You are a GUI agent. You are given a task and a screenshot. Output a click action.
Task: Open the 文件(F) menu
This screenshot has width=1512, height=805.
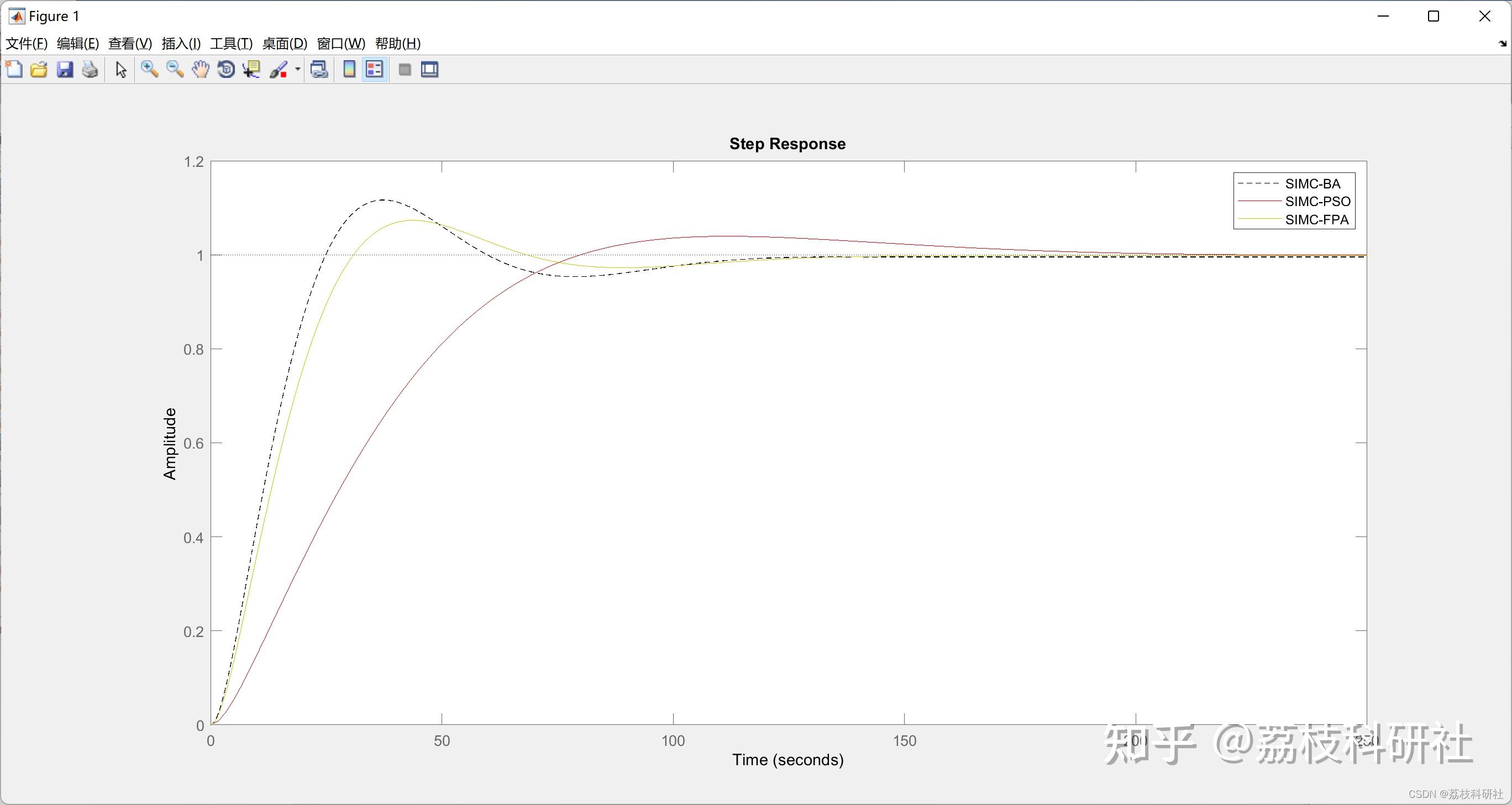pyautogui.click(x=27, y=44)
